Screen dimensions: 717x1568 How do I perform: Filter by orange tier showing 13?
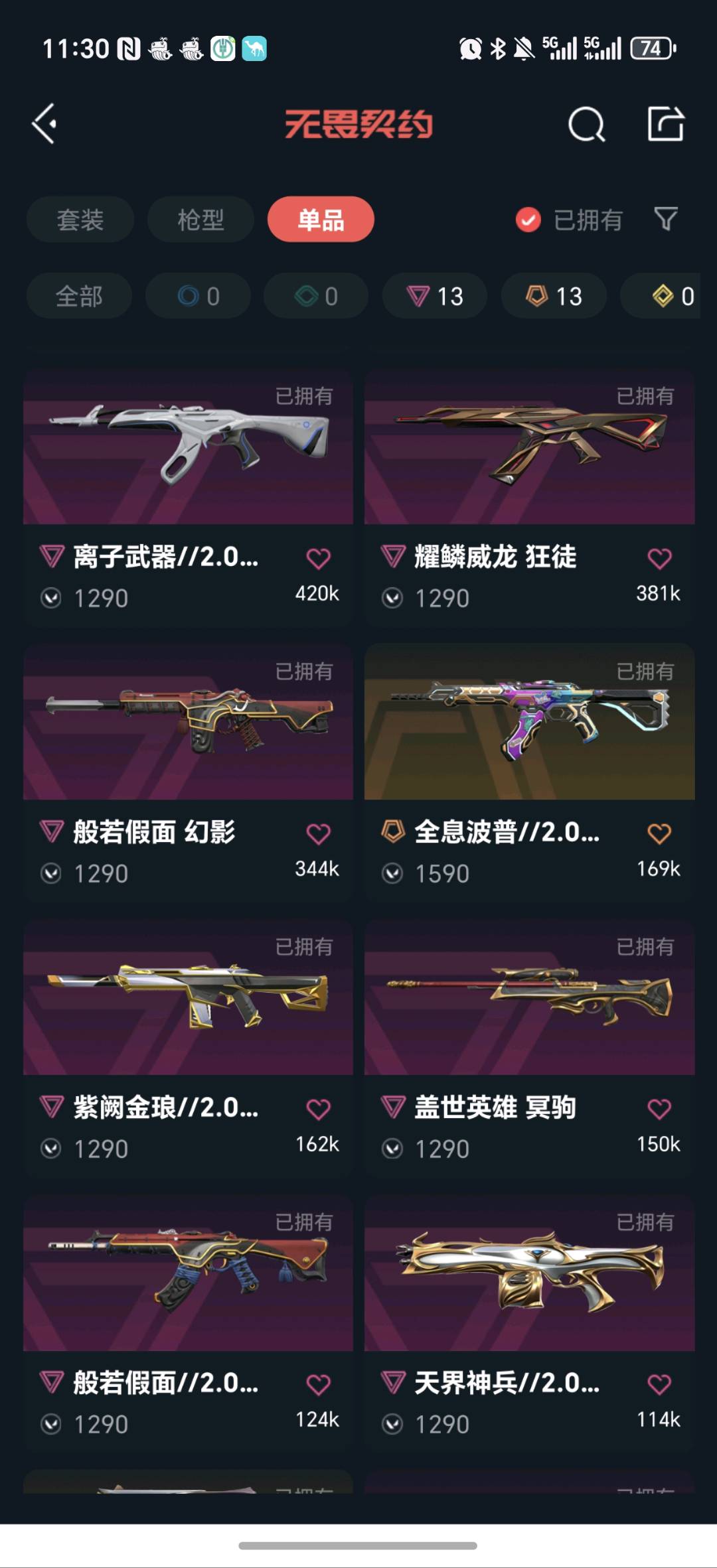click(x=553, y=296)
